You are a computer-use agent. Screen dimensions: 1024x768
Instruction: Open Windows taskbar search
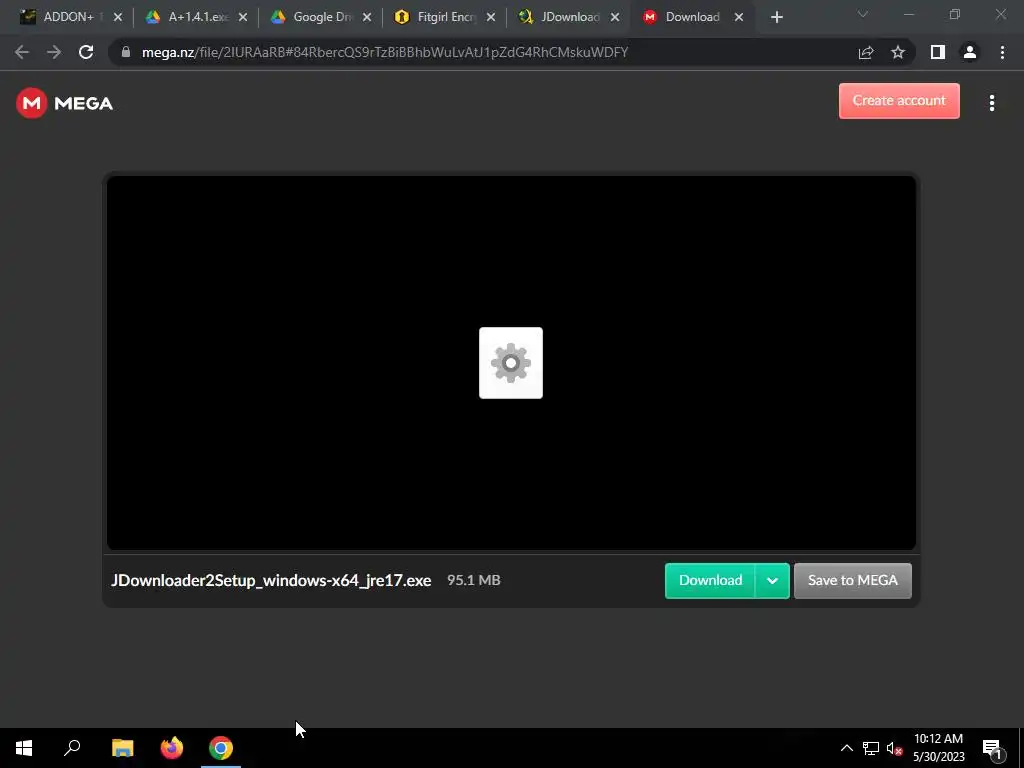coord(72,748)
